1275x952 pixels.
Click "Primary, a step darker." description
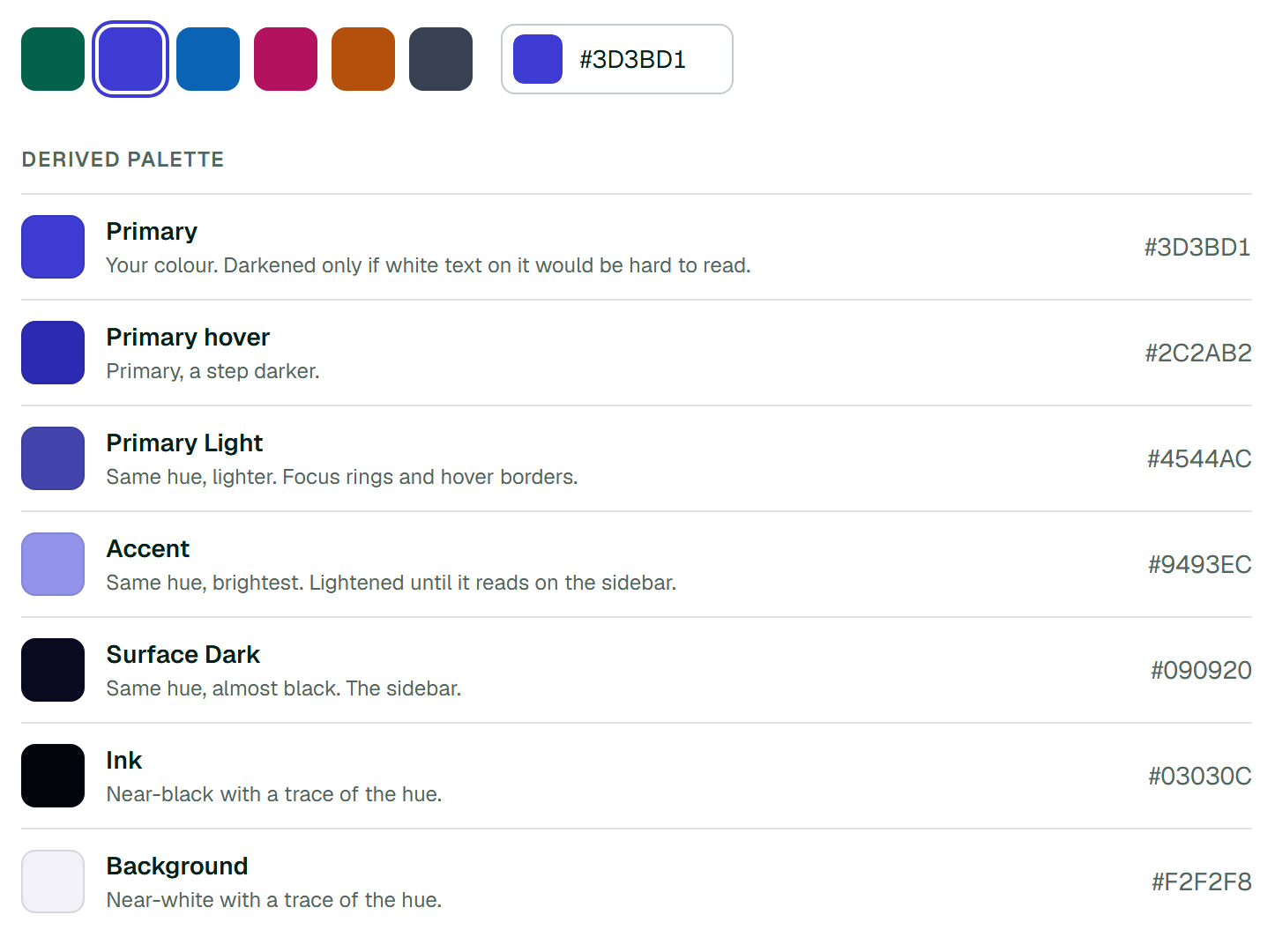pyautogui.click(x=212, y=371)
